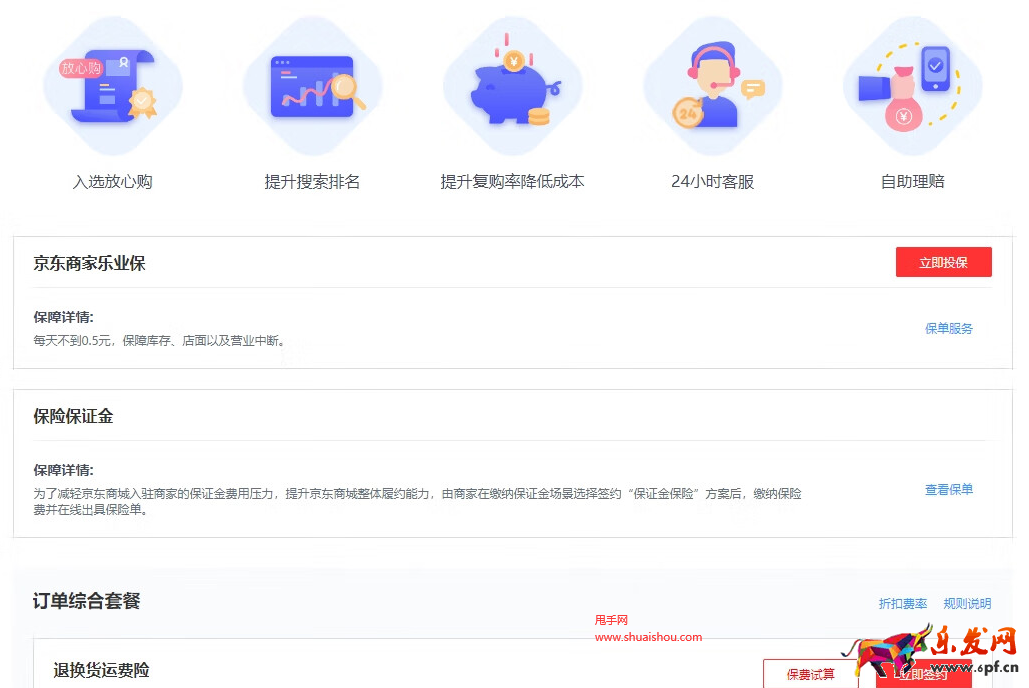Click the 自助理赔 label text
The image size is (1029, 688).
point(913,182)
